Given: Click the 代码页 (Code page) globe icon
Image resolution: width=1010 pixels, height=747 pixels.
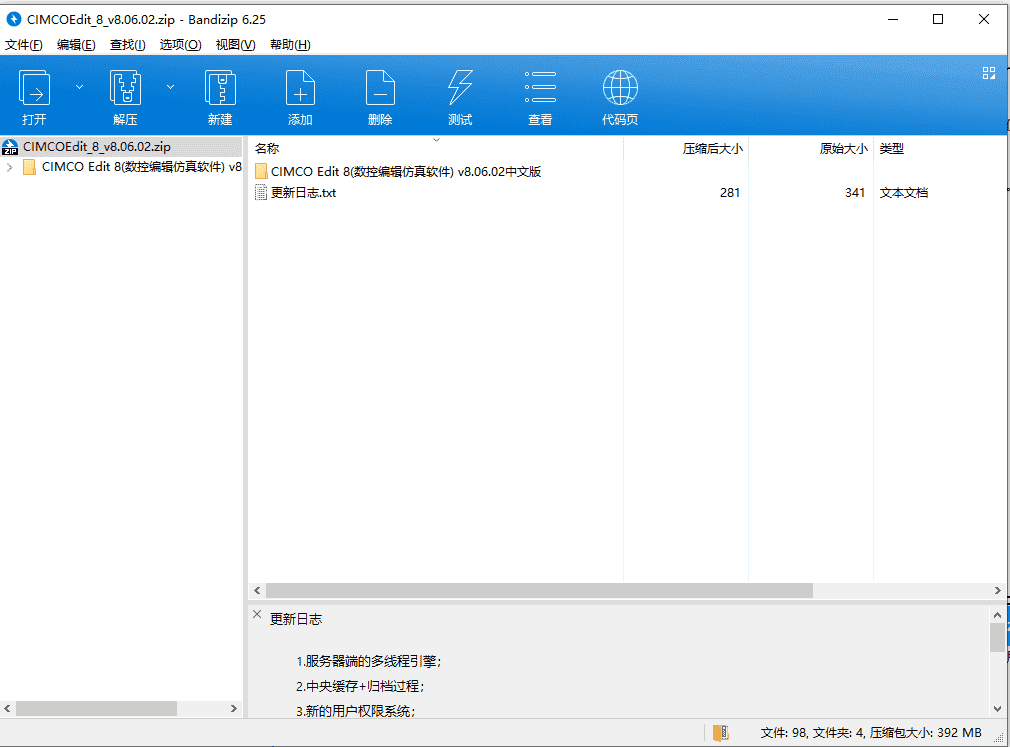Looking at the screenshot, I should click(x=620, y=88).
